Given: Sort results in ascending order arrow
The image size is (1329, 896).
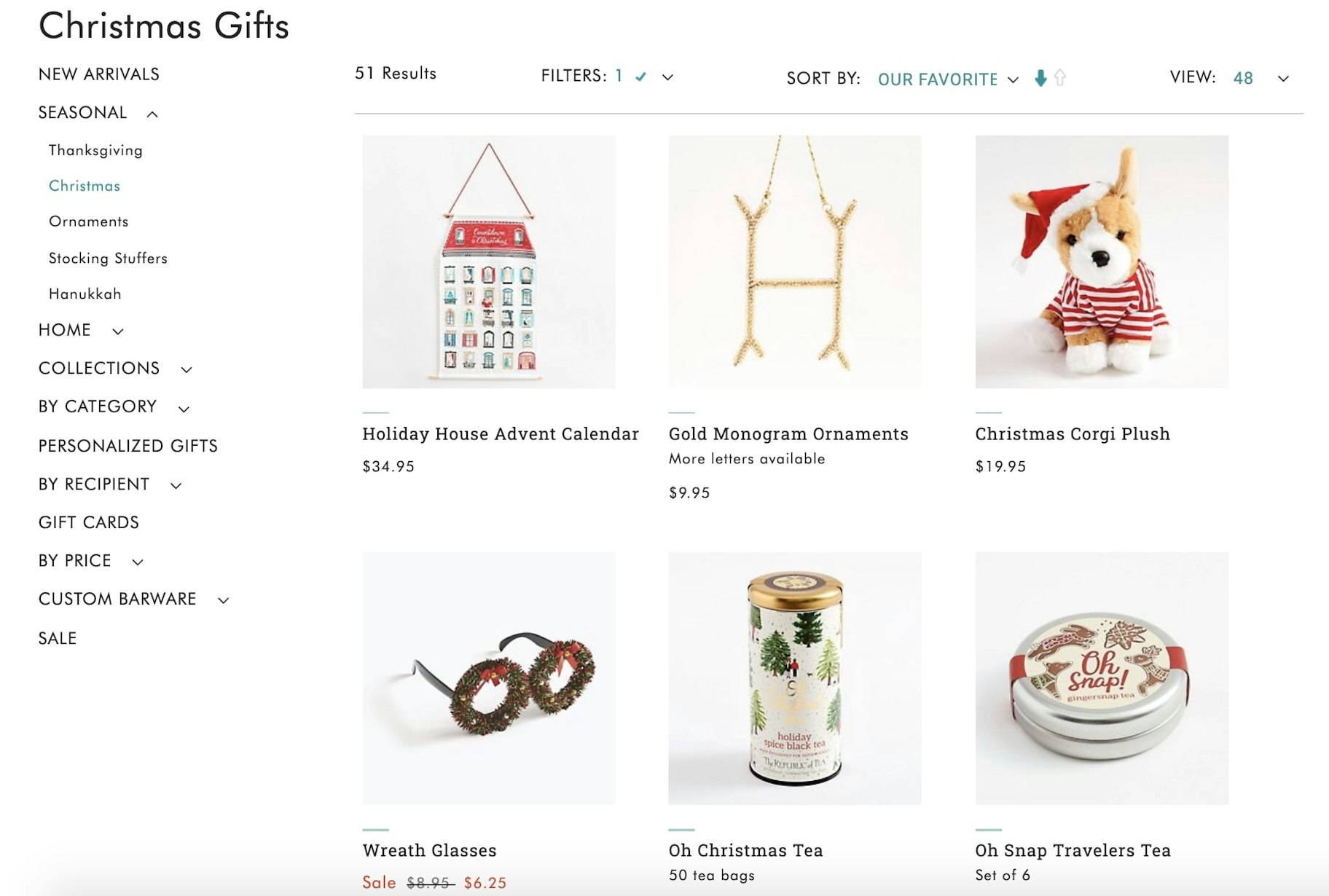Looking at the screenshot, I should (1060, 78).
